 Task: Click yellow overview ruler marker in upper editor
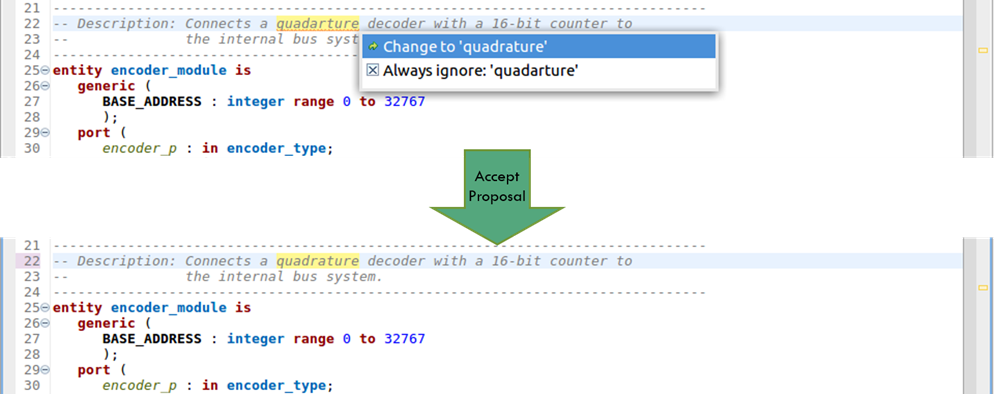[x=983, y=50]
